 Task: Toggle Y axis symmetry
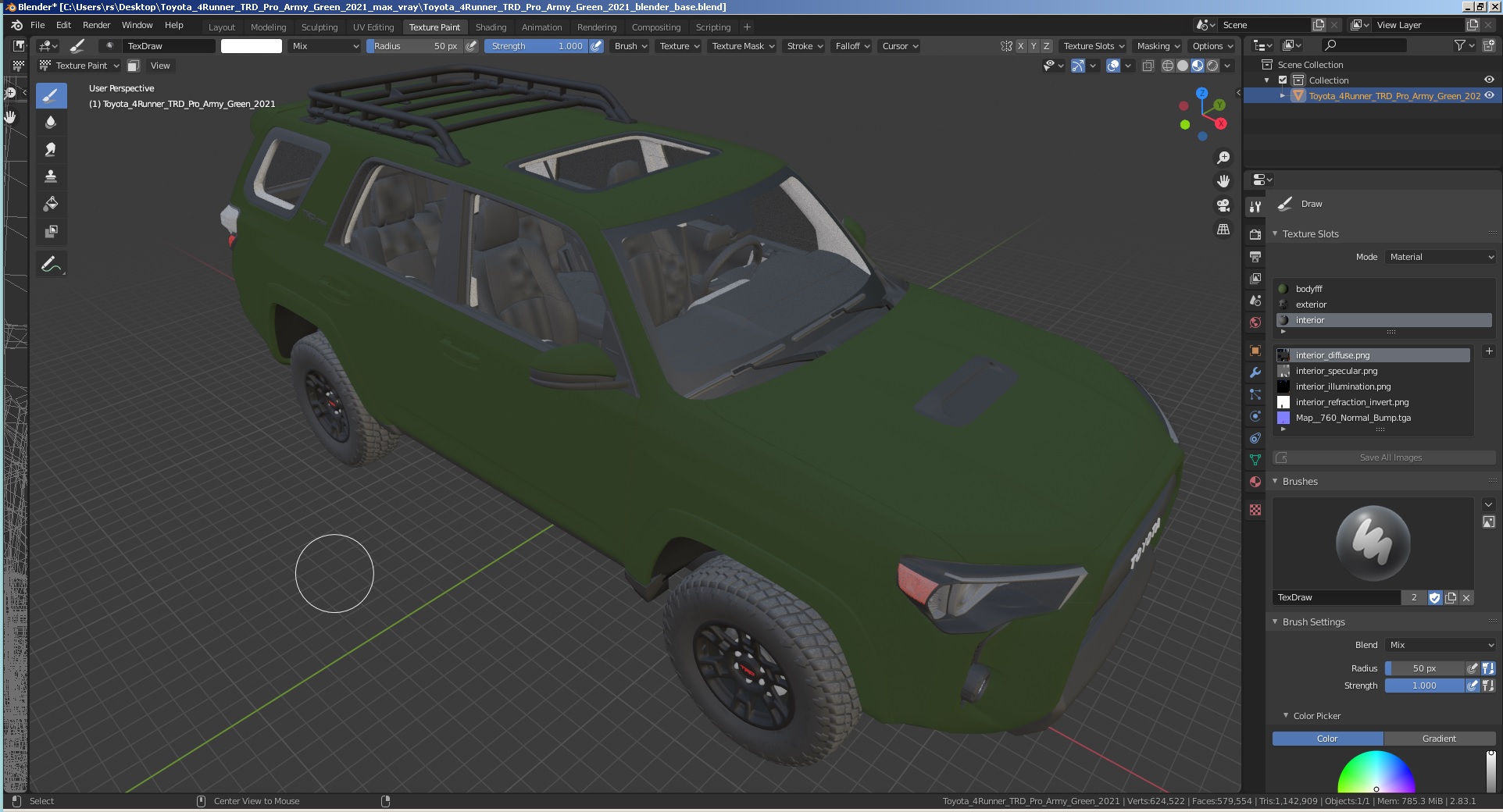[1034, 46]
